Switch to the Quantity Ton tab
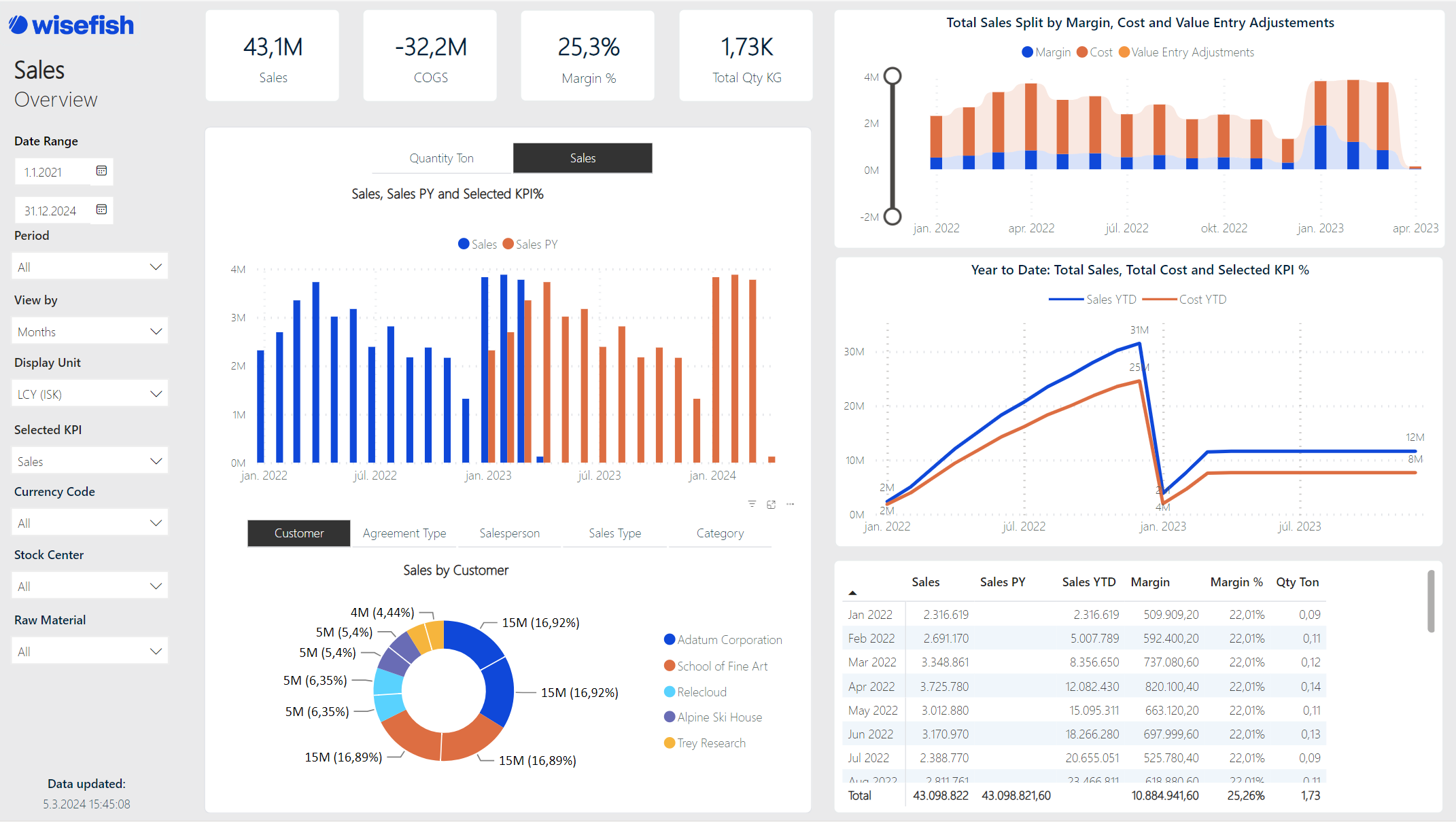Screen dimensions: 1456x822 441,158
